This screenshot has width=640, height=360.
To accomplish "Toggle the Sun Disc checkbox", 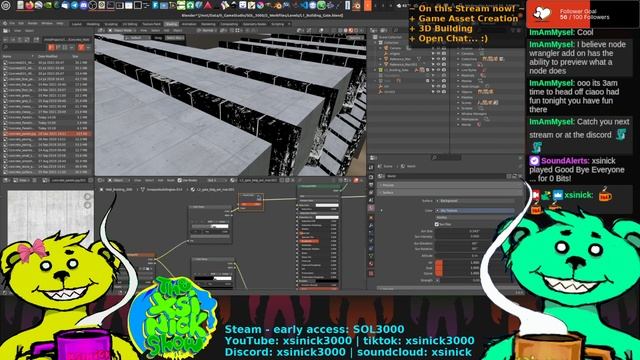I will (x=437, y=224).
